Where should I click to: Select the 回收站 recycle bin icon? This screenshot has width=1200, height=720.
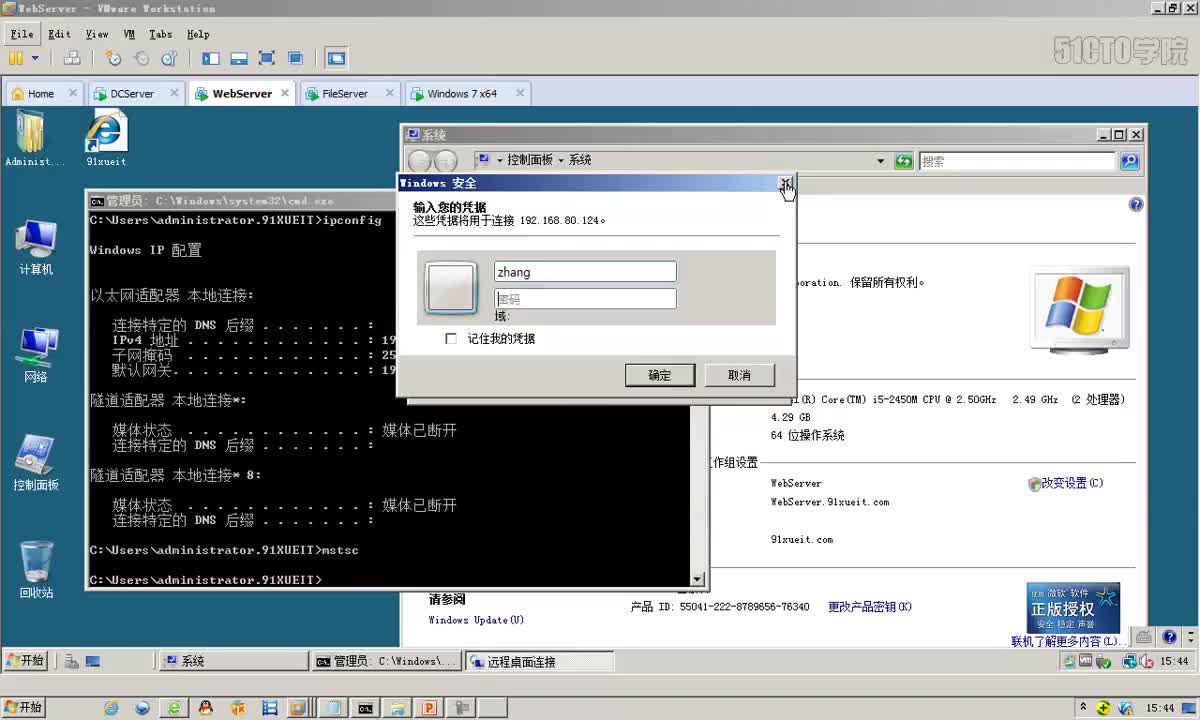36,570
